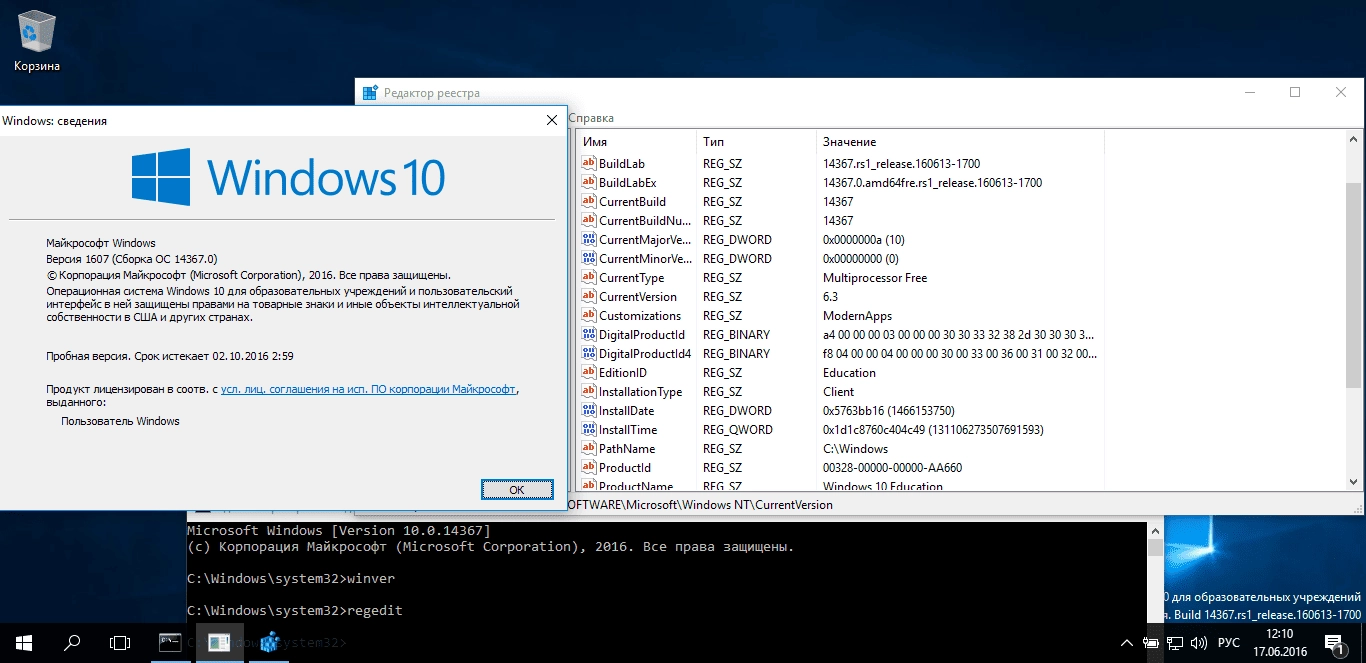Select BuildLabEx registry value icon

click(589, 182)
